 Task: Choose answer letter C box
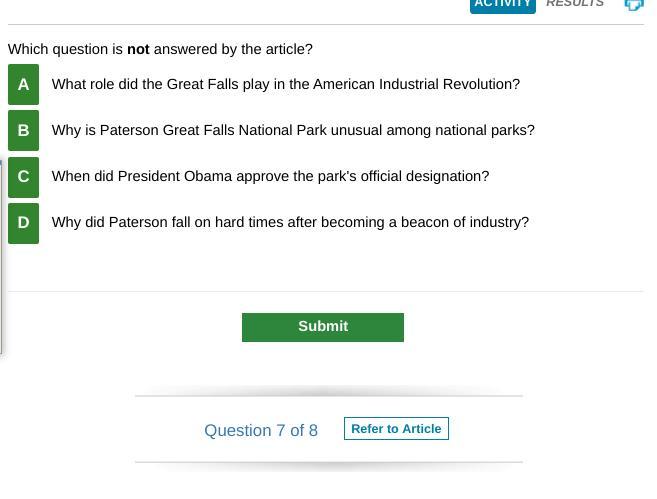[x=23, y=177]
